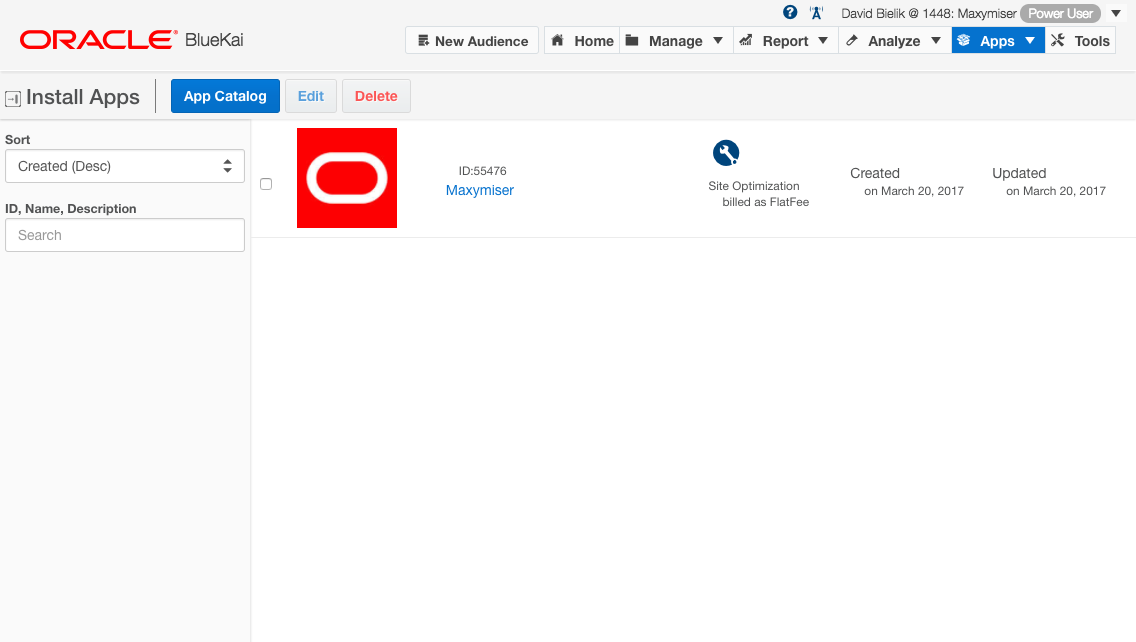Open the Apps menu
1136x642 pixels.
(x=998, y=41)
